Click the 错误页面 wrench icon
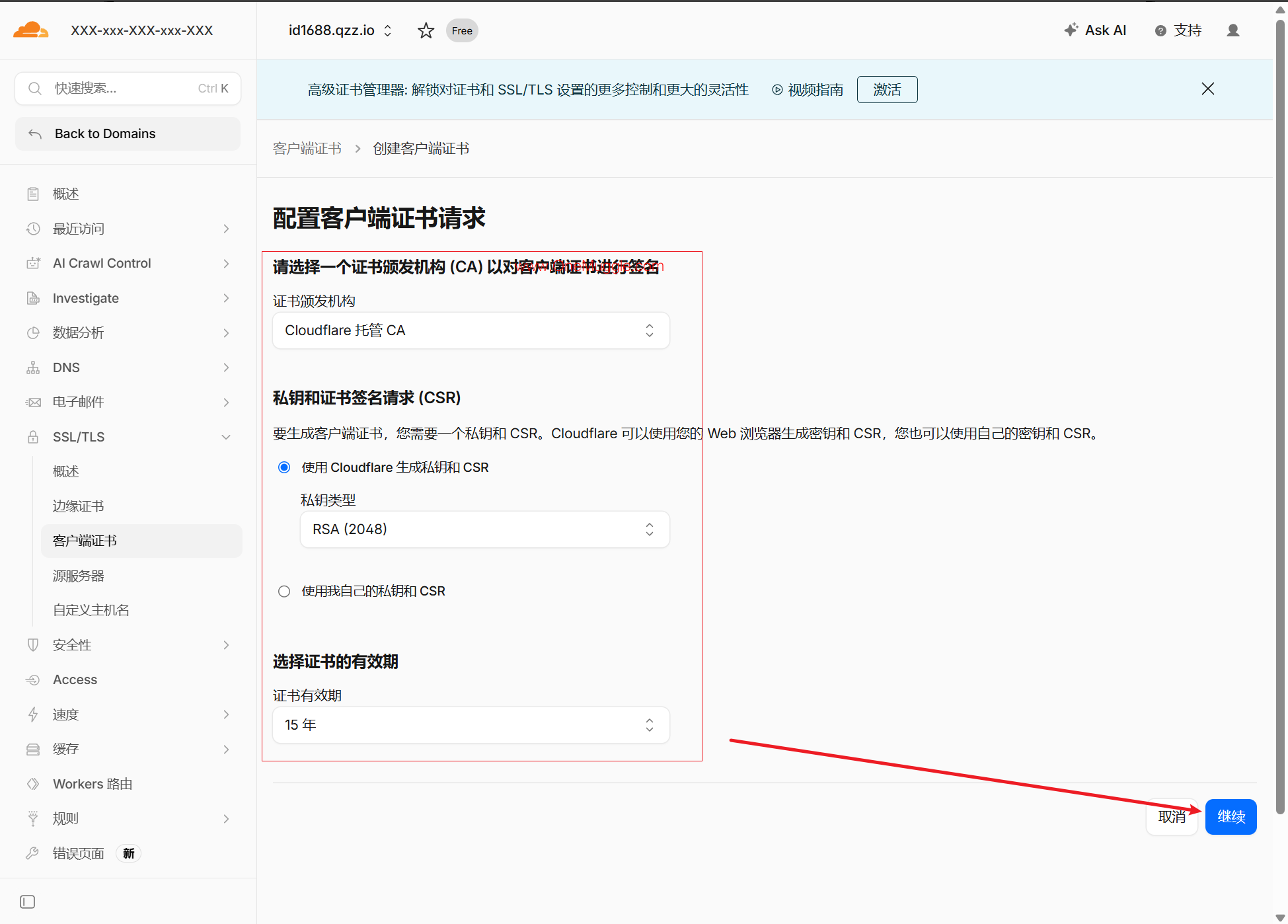Viewport: 1288px width, 924px height. pyautogui.click(x=32, y=853)
